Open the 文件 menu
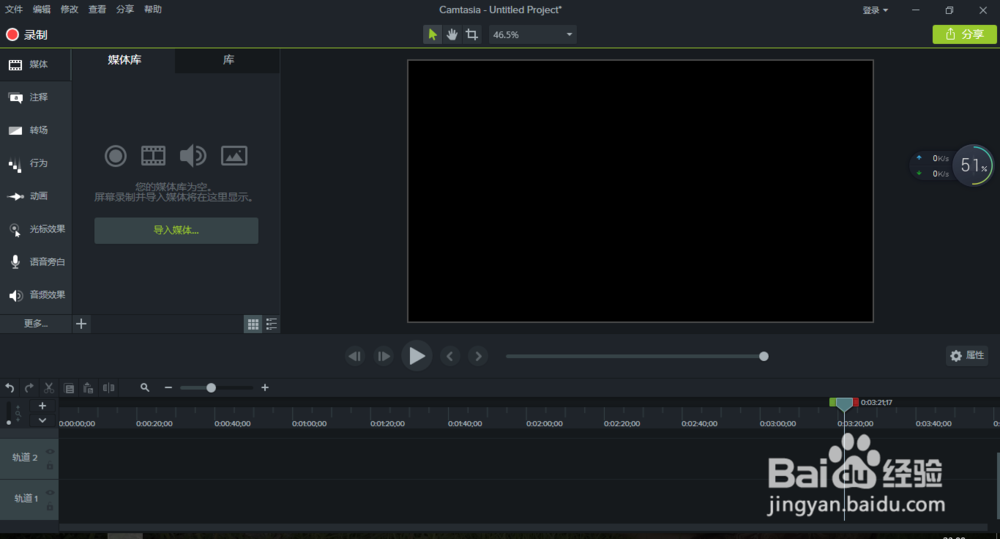 14,9
